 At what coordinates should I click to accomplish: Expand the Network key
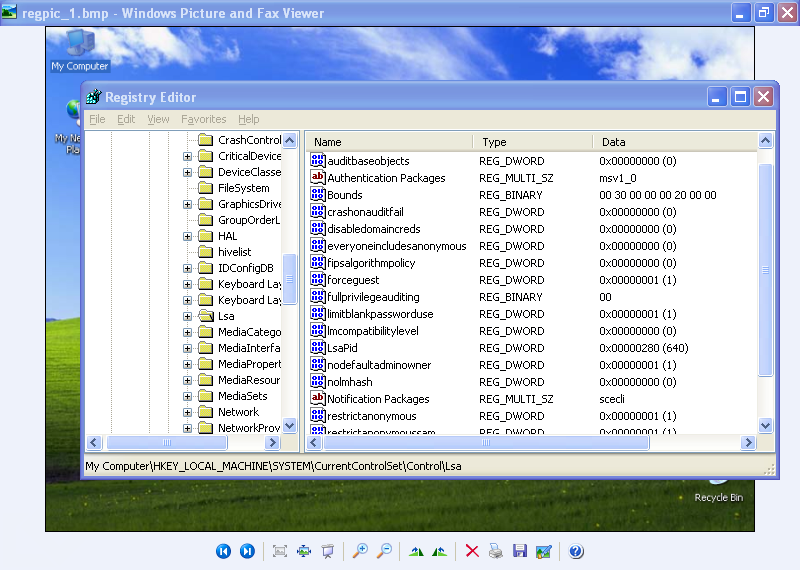point(187,412)
